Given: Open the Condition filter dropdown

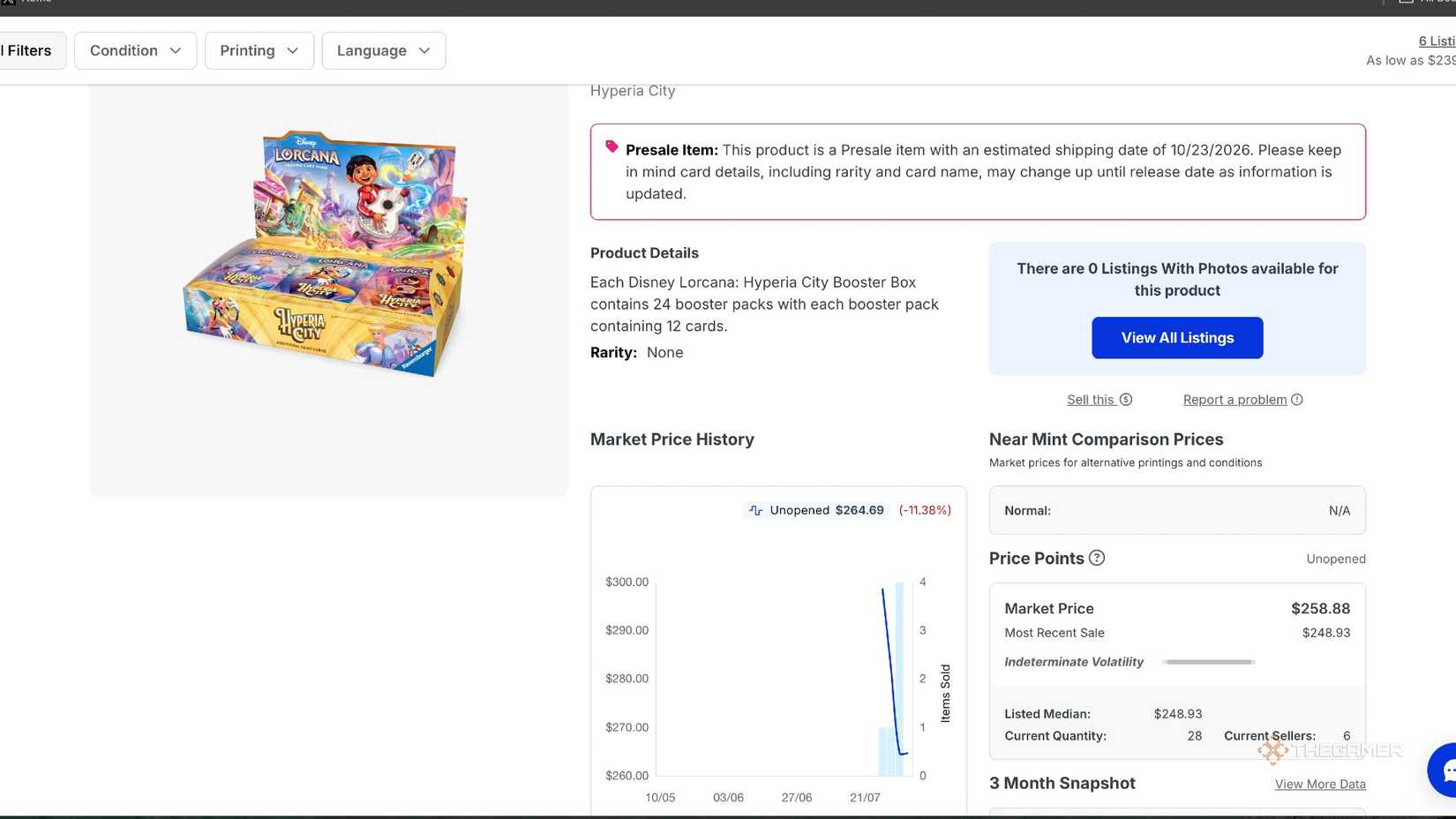Looking at the screenshot, I should click(135, 50).
